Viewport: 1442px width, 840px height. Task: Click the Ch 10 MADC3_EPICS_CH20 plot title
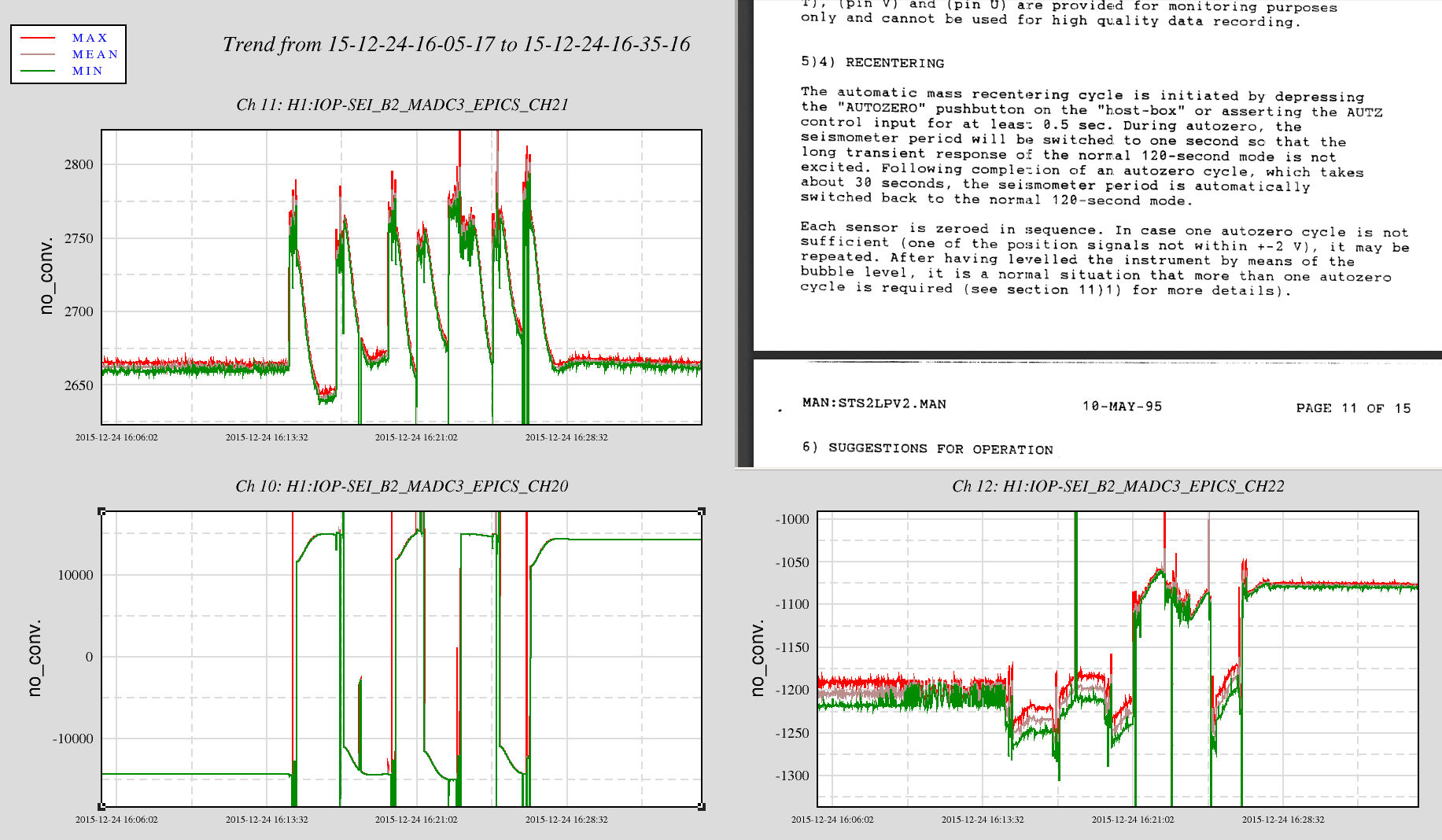[401, 486]
